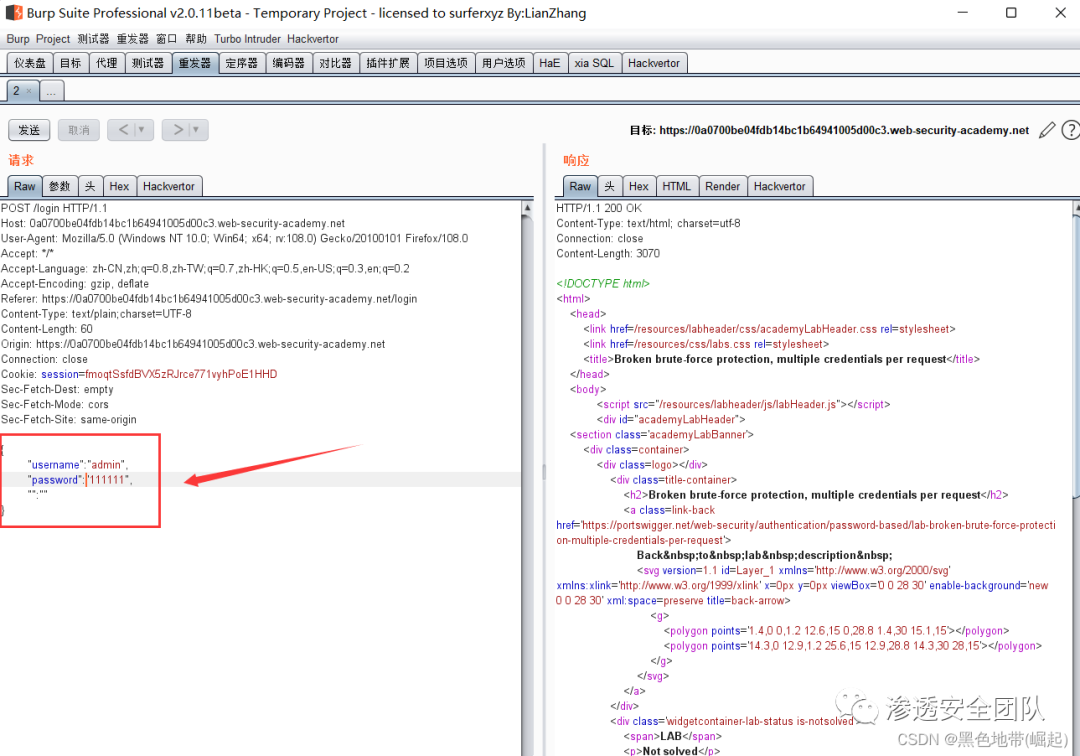Image resolution: width=1080 pixels, height=756 pixels.
Task: Select the response Raw tab
Action: [580, 186]
